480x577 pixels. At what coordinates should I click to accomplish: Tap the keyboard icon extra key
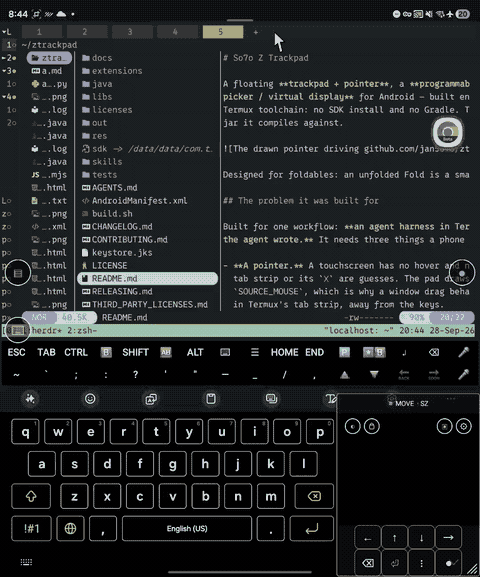[x=225, y=353]
